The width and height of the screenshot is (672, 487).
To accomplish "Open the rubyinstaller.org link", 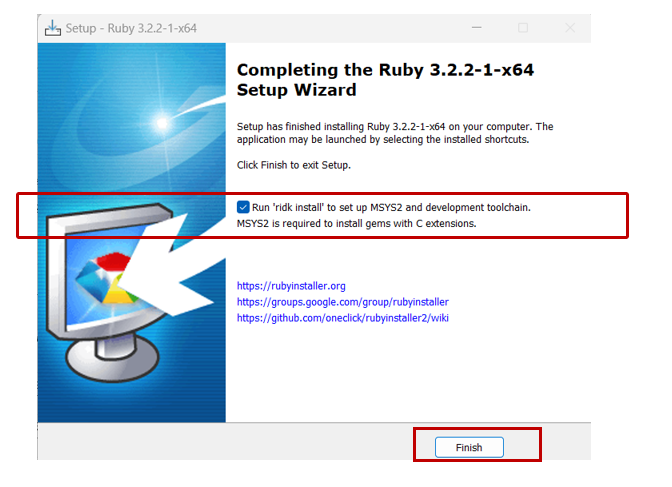I will tap(291, 286).
